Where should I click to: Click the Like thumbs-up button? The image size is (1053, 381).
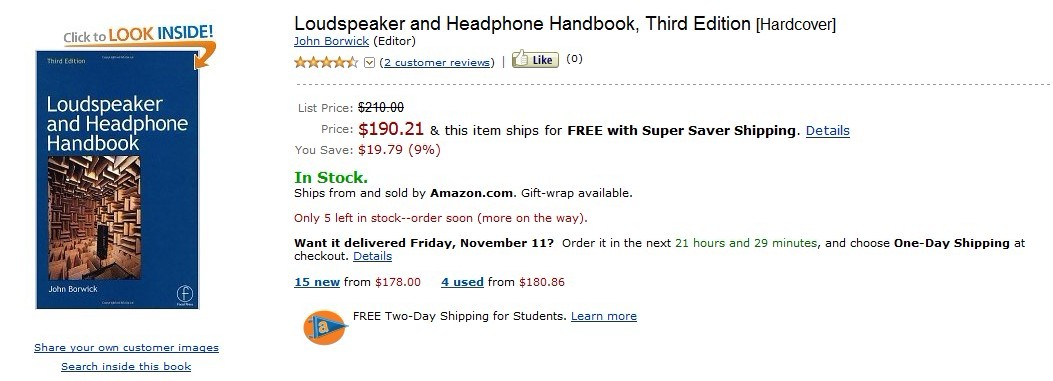click(535, 59)
